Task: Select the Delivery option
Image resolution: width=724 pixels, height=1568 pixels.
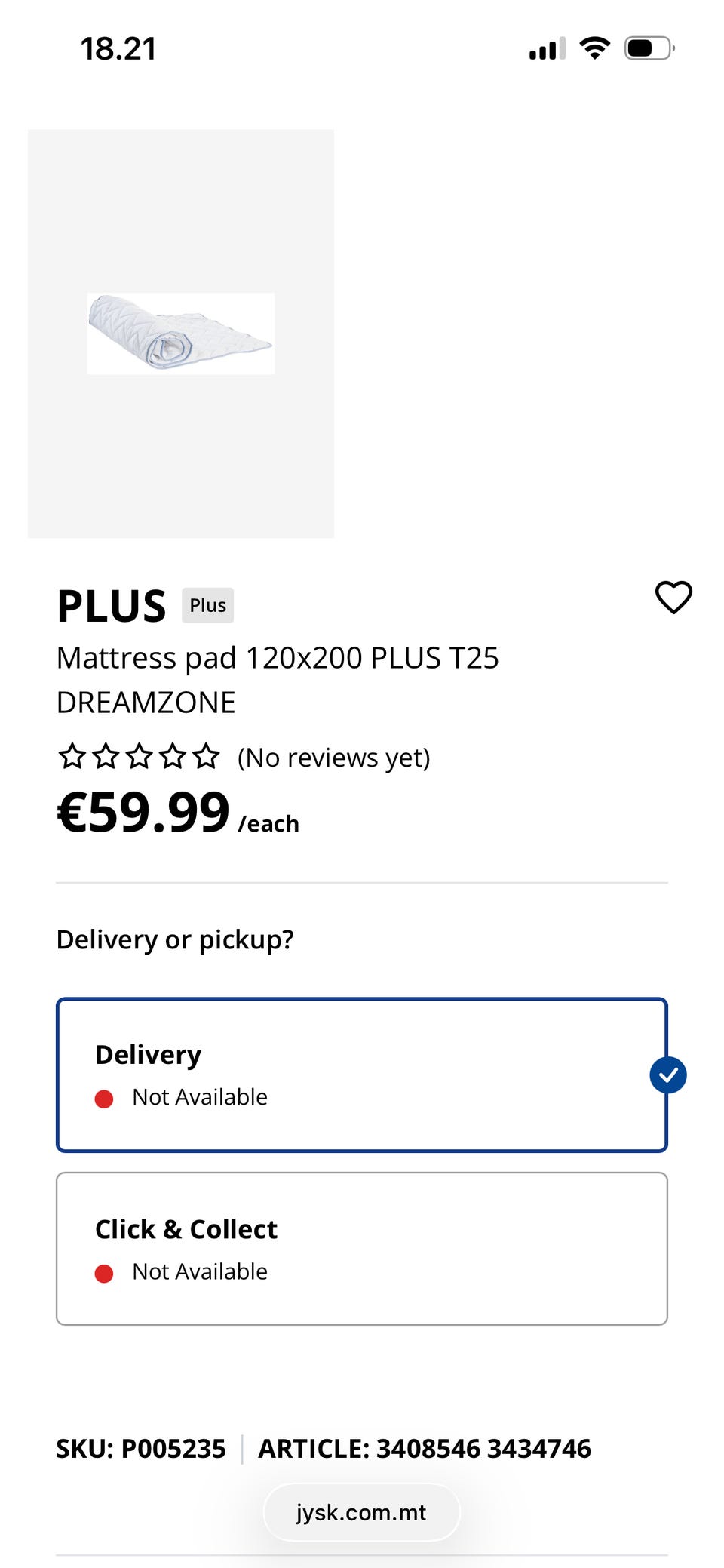Action: pyautogui.click(x=361, y=1075)
